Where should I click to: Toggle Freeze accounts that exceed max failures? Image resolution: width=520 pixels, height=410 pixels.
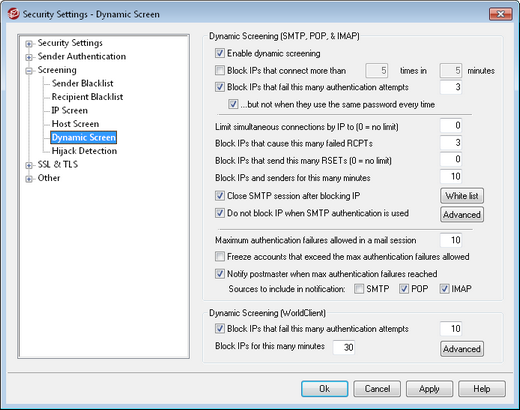point(220,257)
